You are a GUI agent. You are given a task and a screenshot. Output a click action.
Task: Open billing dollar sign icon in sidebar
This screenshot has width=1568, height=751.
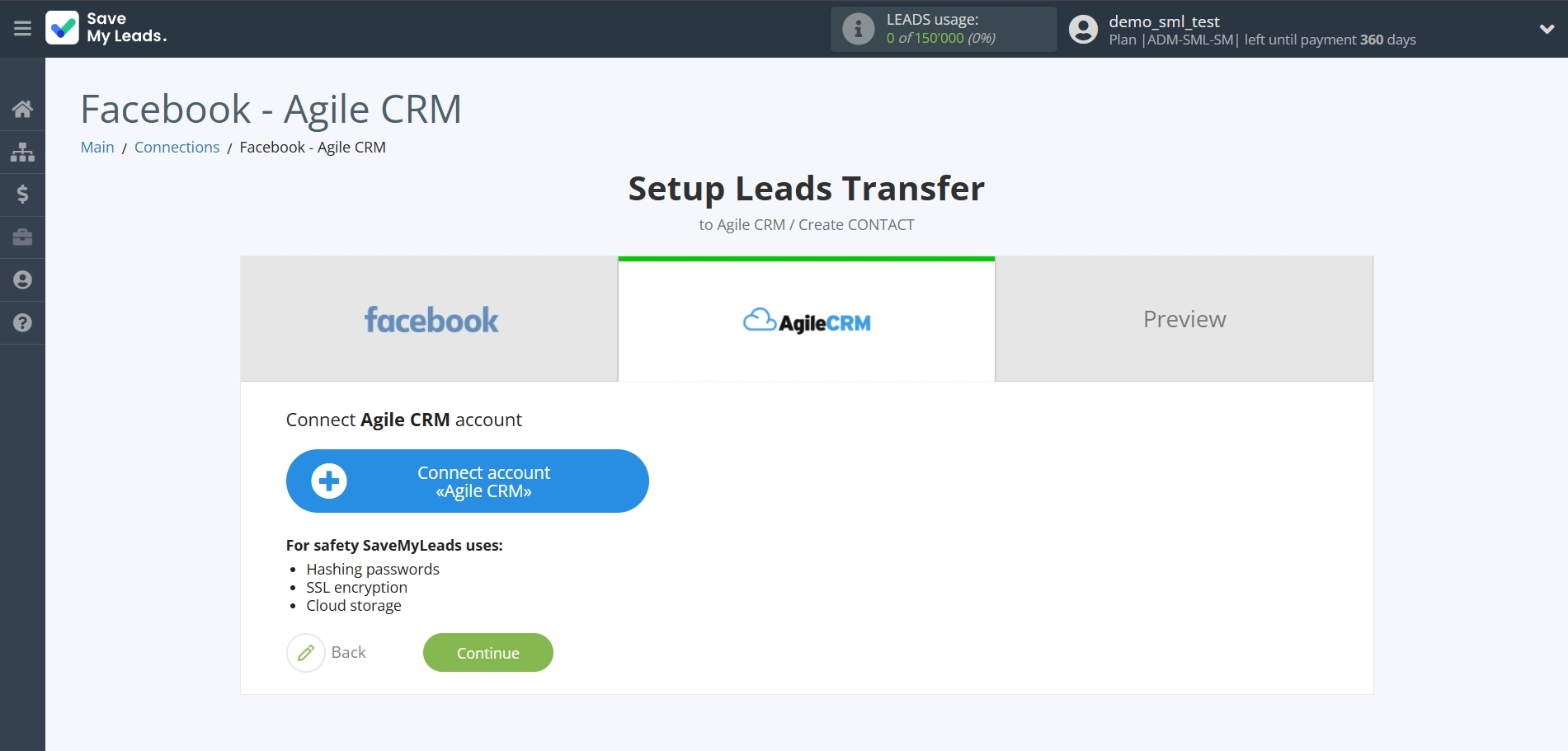click(x=22, y=195)
